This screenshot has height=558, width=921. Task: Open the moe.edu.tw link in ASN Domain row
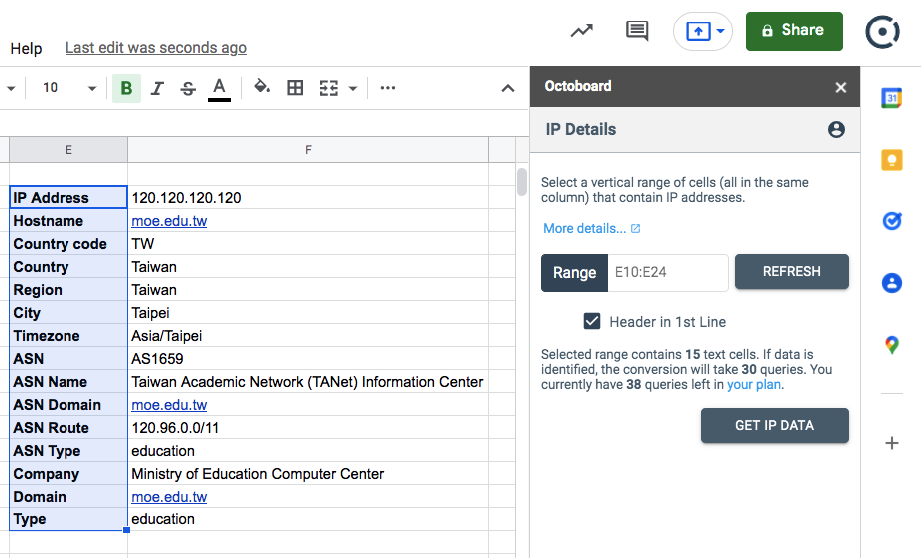pos(169,405)
